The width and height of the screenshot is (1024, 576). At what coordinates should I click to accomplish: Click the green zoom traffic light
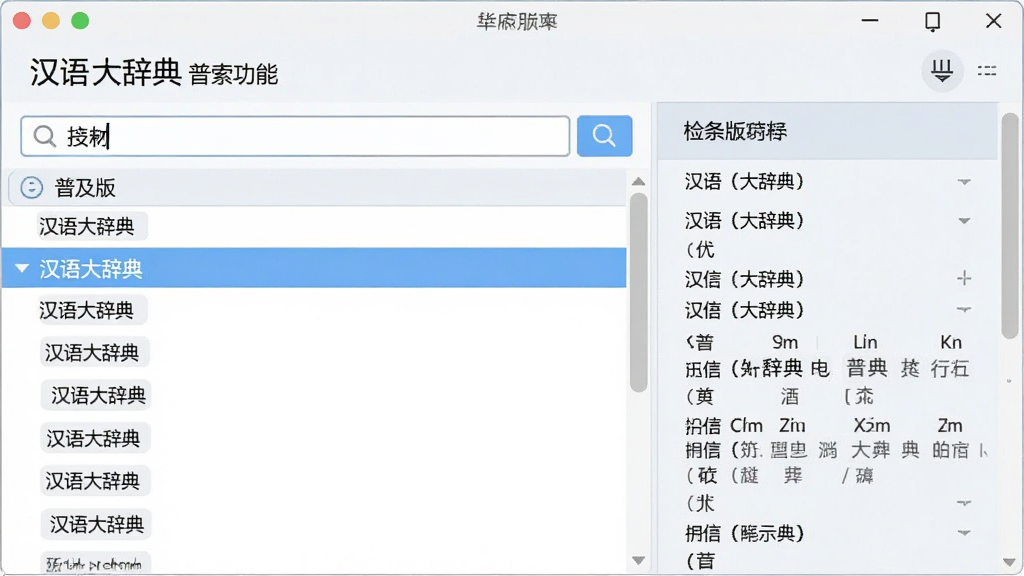pos(80,21)
